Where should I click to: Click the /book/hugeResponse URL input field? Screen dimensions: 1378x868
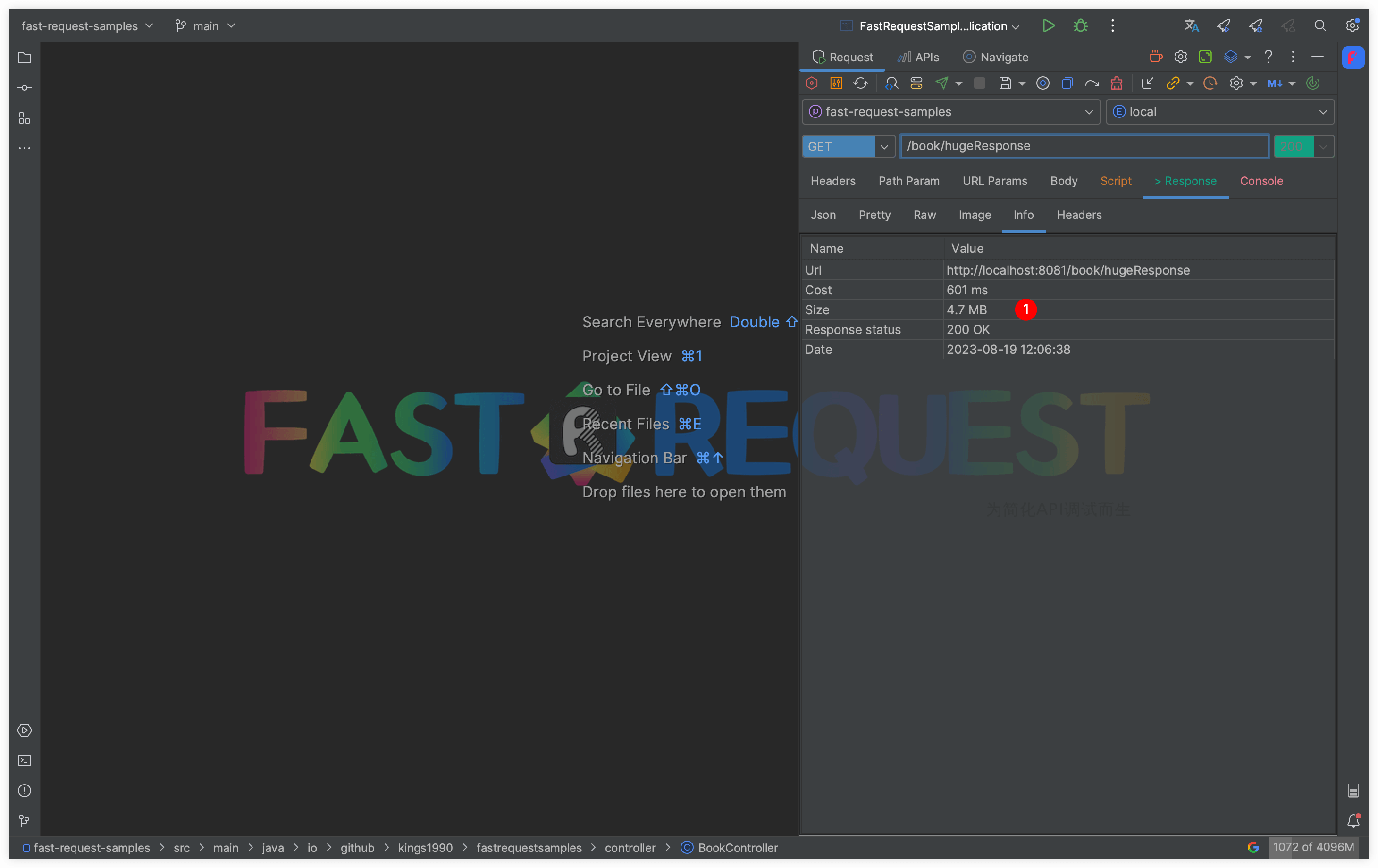pyautogui.click(x=1084, y=146)
